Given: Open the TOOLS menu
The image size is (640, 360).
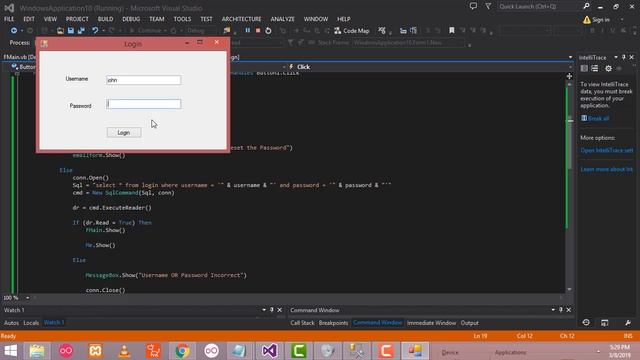Looking at the screenshot, I should point(182,19).
